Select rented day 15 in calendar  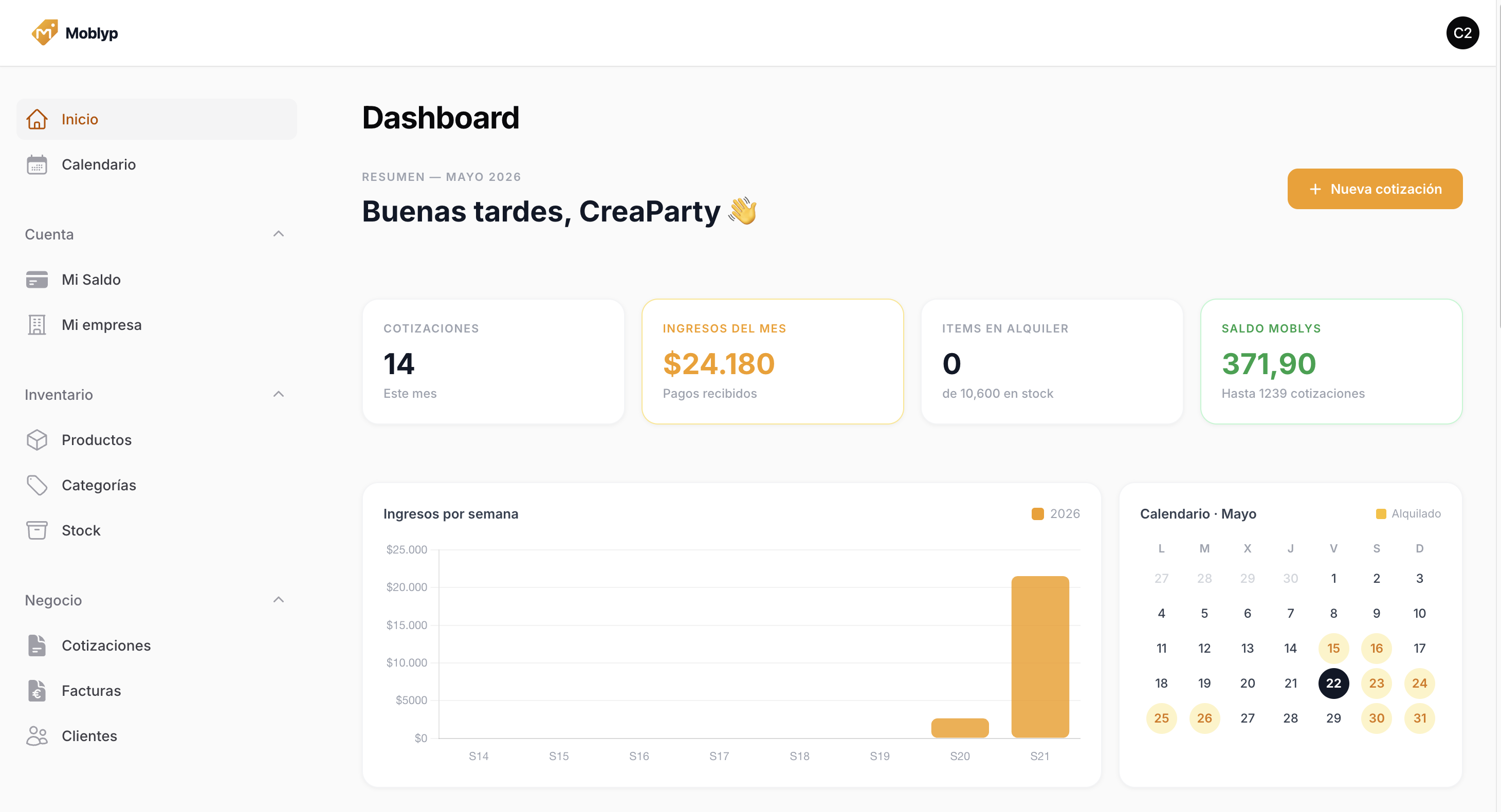click(1333, 649)
